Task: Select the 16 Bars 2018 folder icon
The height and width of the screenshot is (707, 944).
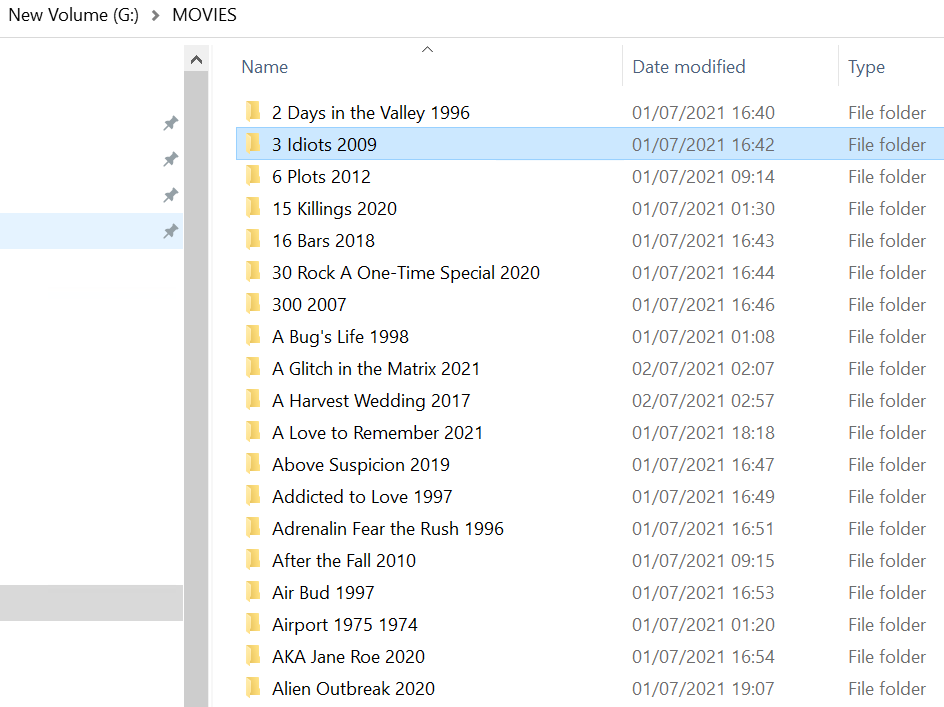Action: coord(253,240)
